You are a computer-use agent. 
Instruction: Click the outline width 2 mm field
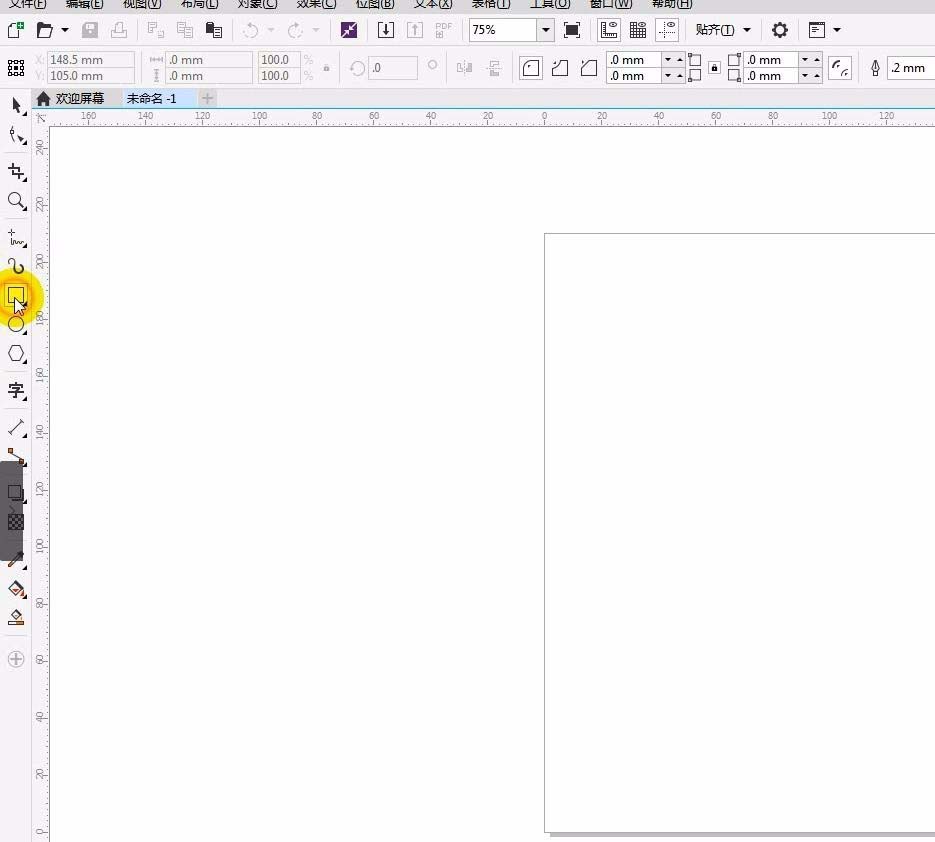click(911, 68)
